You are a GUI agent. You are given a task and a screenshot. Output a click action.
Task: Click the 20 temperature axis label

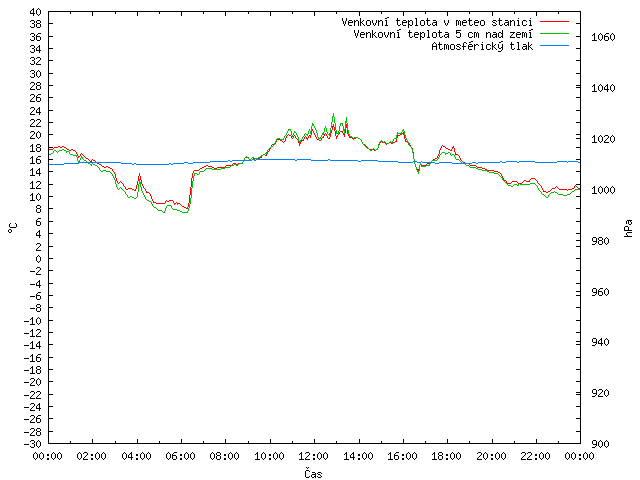36,136
